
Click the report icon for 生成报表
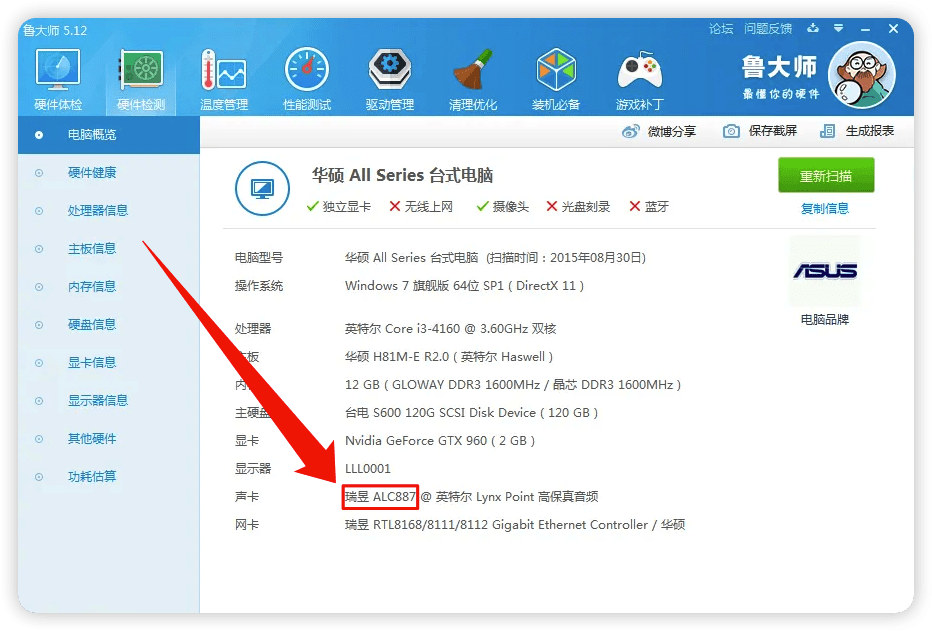(827, 131)
